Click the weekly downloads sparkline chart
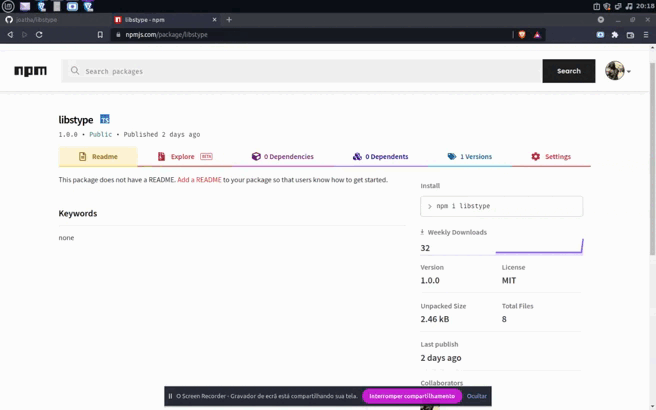This screenshot has width=656, height=410. pos(539,246)
